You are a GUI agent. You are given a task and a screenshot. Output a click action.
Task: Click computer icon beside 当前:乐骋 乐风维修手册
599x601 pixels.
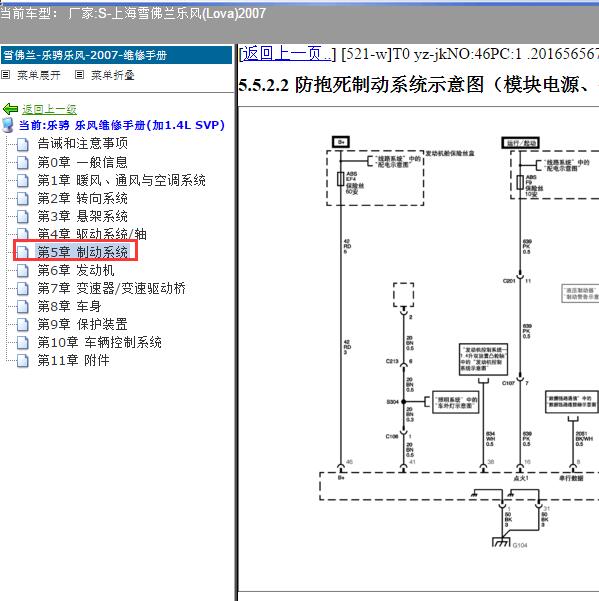pos(7,125)
